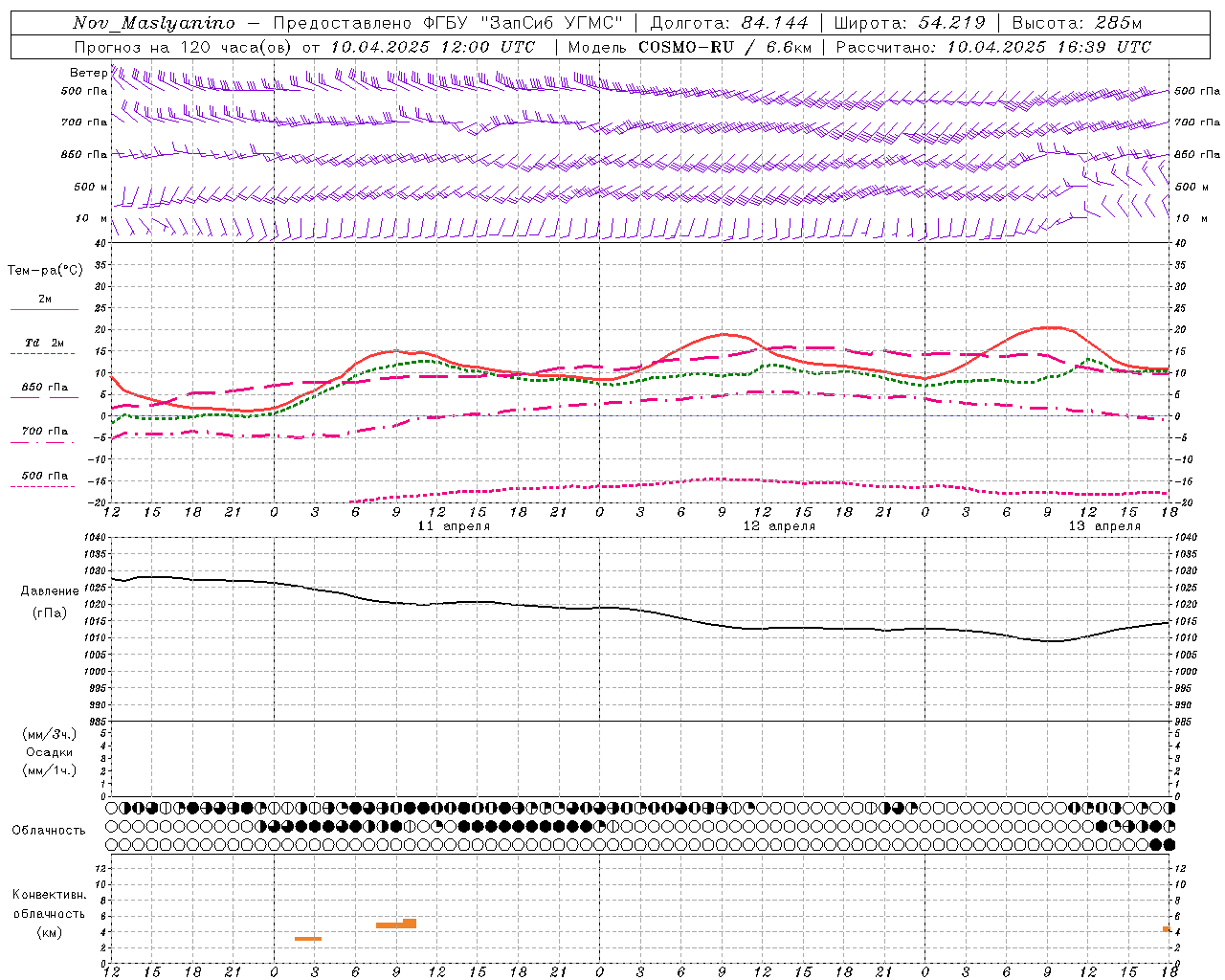Click the Облачность panel label

point(49,830)
